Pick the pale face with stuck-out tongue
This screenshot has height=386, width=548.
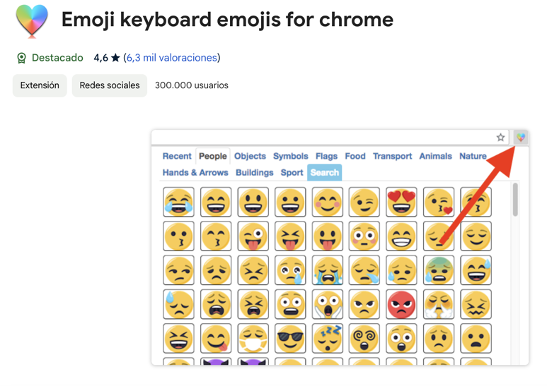pos(327,236)
